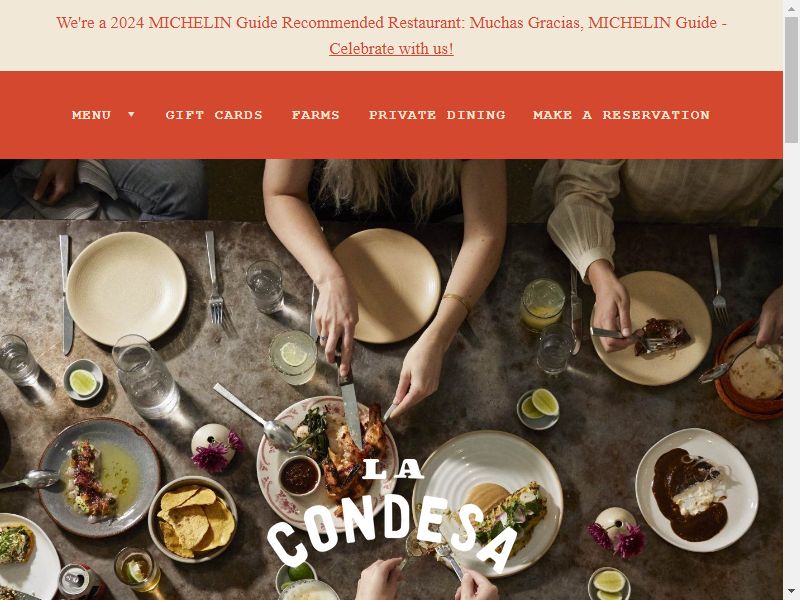Click the scrollbar up arrow
Viewport: 800px width, 600px height.
tap(791, 7)
